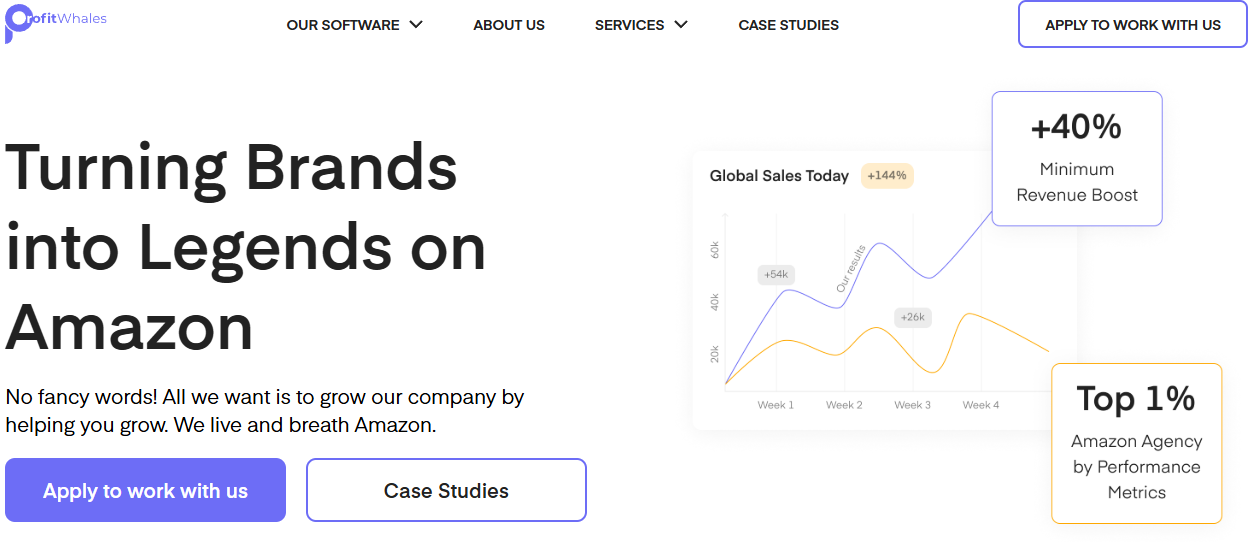The height and width of the screenshot is (542, 1252).
Task: Click the ProfitWhales logo icon
Action: (18, 22)
